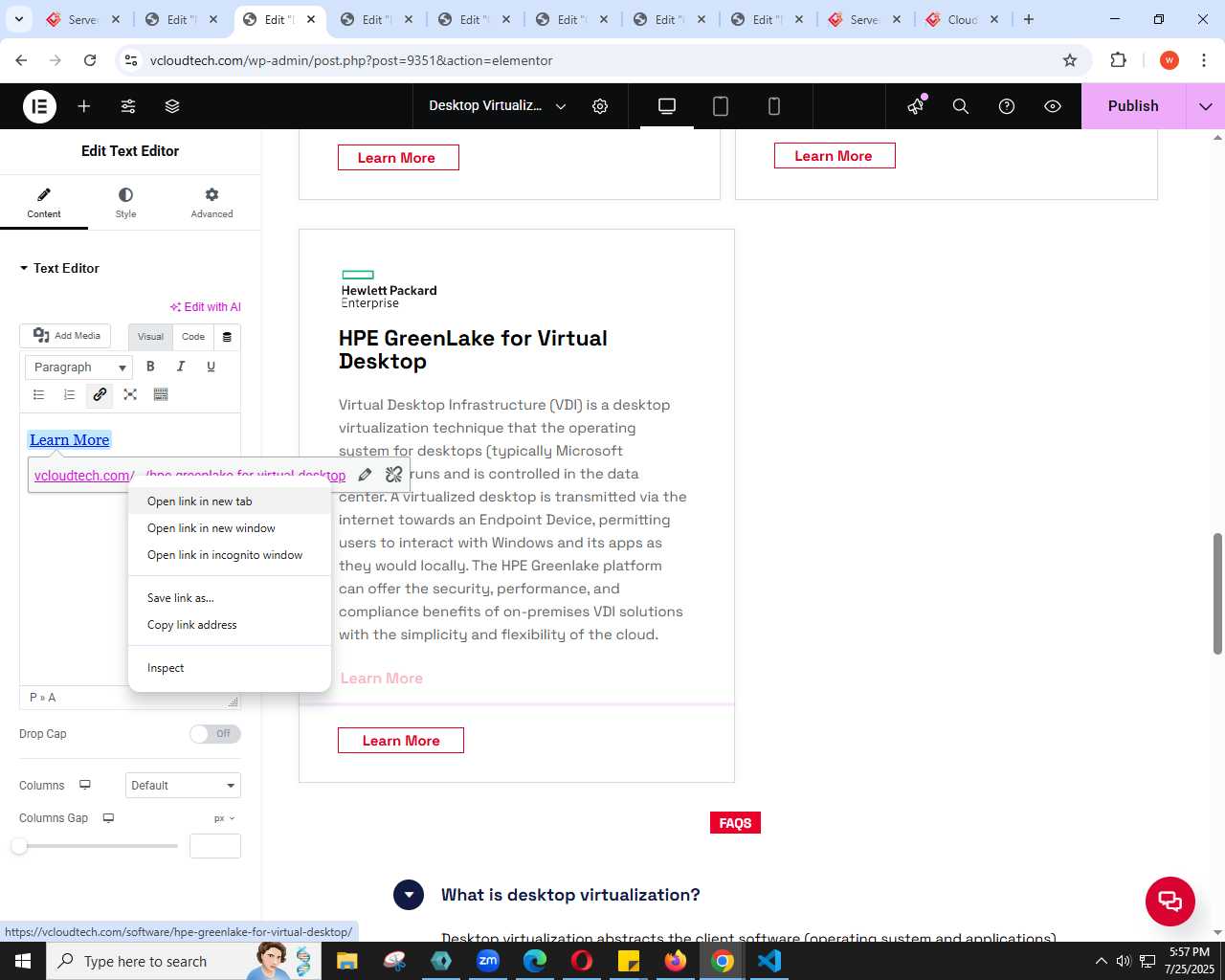Edit the link with pencil icon
Image resolution: width=1225 pixels, height=980 pixels.
tap(365, 475)
